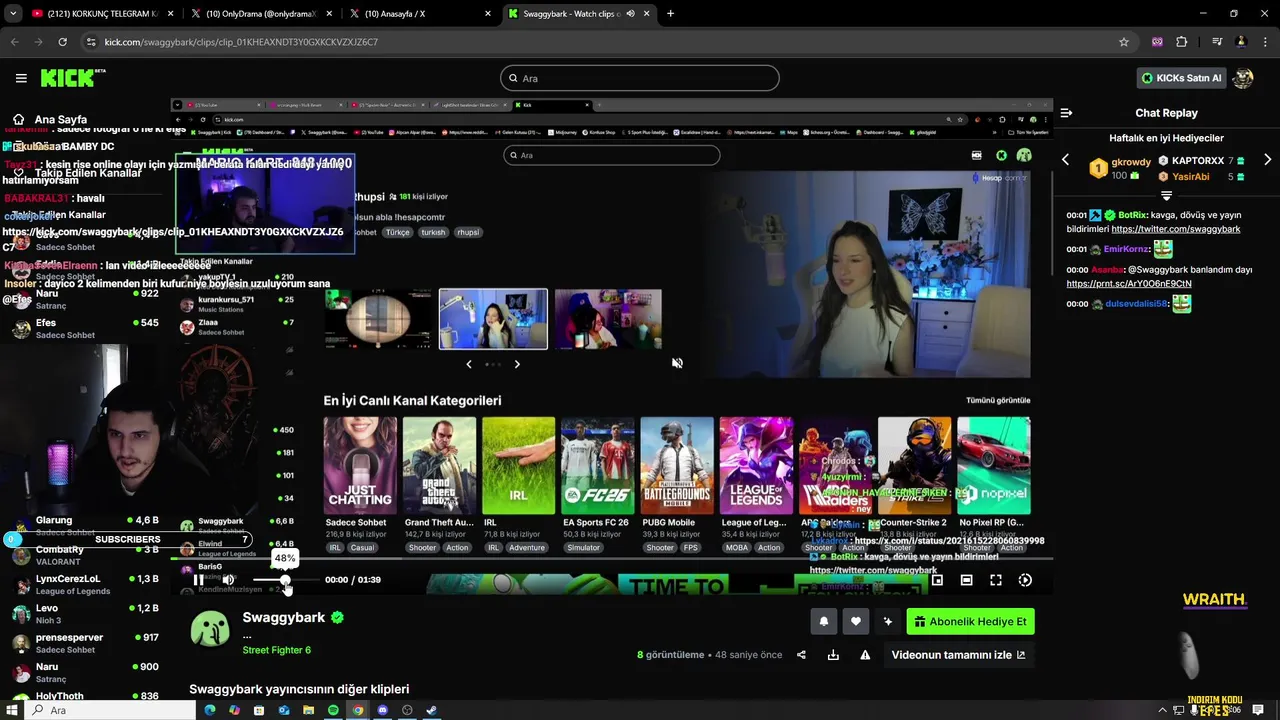
Task: Open the Street Fighter 6 category link
Action: [x=276, y=650]
